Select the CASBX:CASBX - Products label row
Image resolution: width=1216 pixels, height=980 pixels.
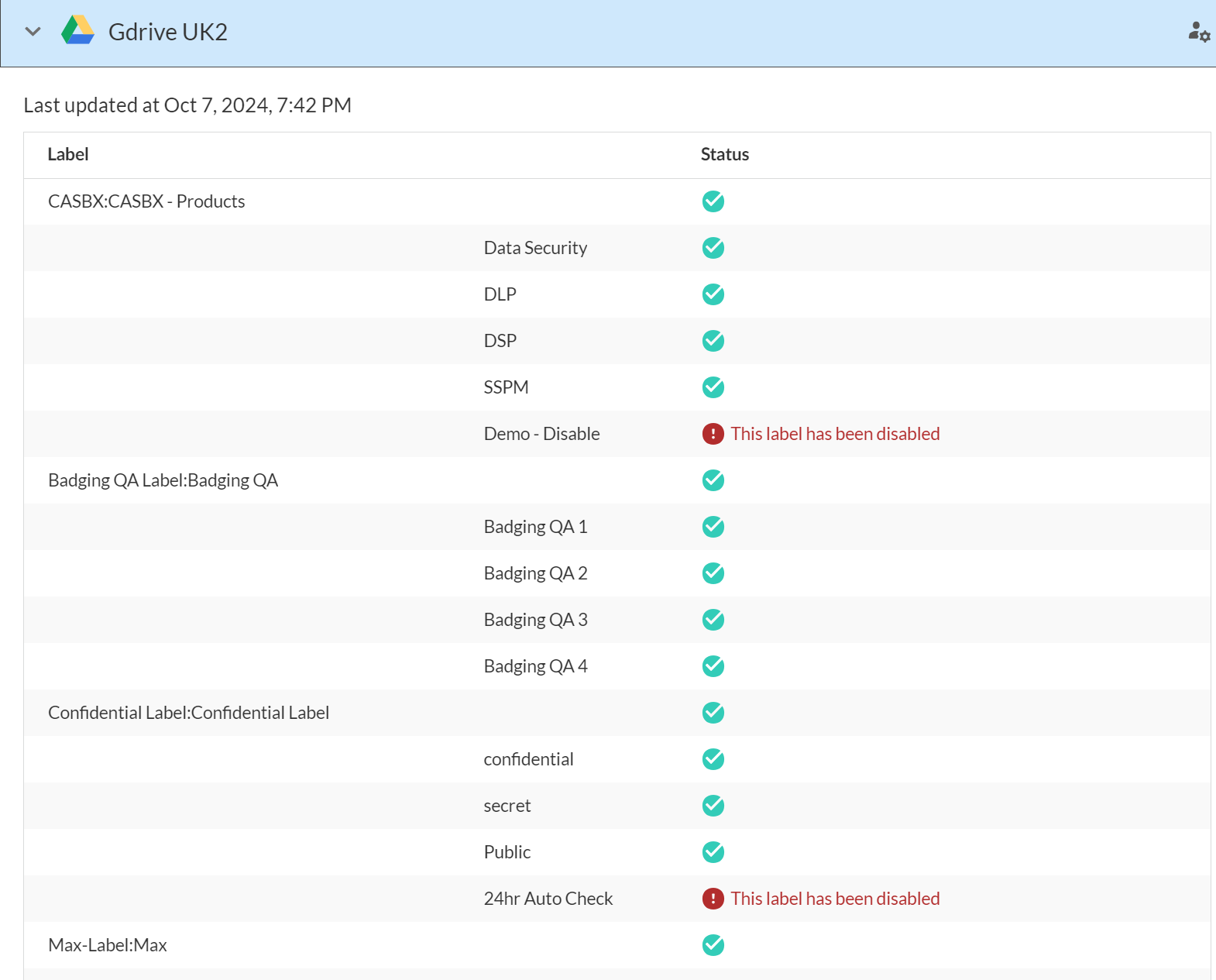pyautogui.click(x=146, y=201)
